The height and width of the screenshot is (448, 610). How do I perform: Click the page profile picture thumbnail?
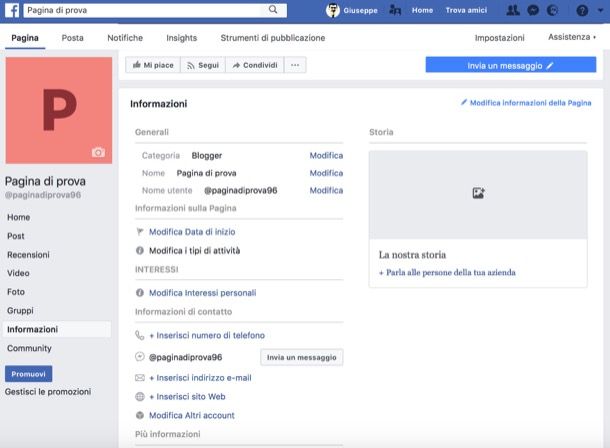[59, 110]
